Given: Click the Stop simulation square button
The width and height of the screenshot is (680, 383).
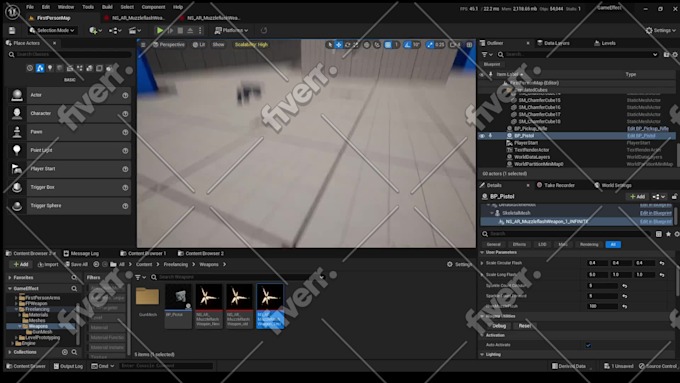Looking at the screenshot, I should coord(180,30).
